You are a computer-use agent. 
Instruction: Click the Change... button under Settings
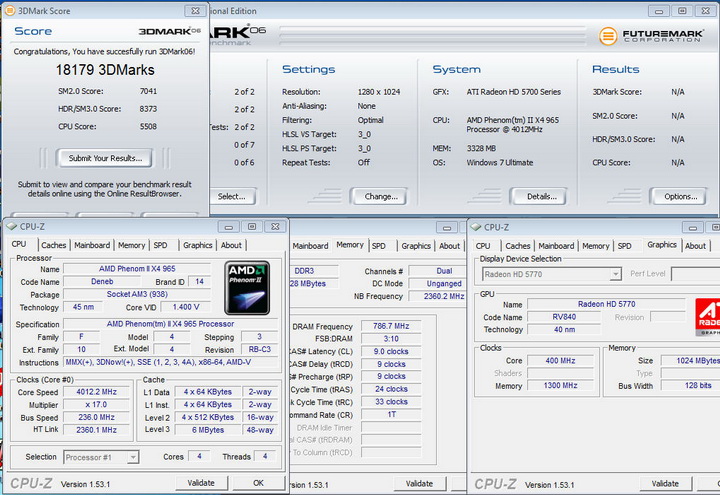[381, 196]
